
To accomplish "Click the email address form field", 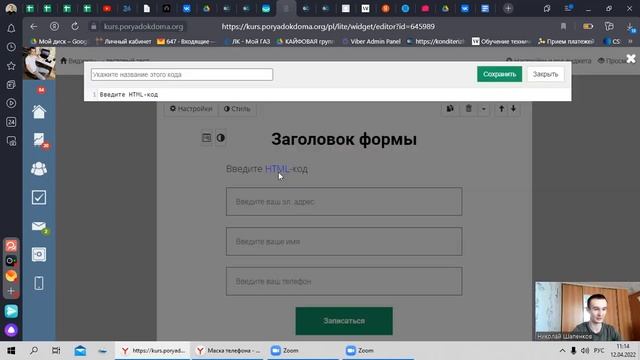I will (x=344, y=202).
